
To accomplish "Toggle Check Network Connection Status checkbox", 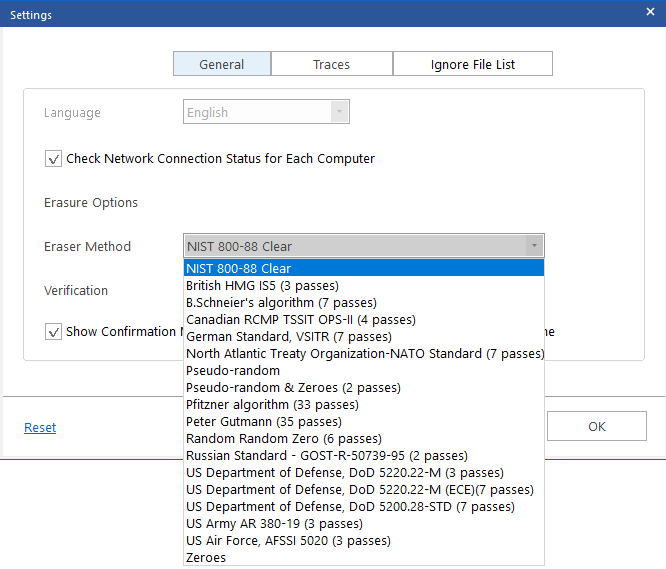I will [54, 159].
